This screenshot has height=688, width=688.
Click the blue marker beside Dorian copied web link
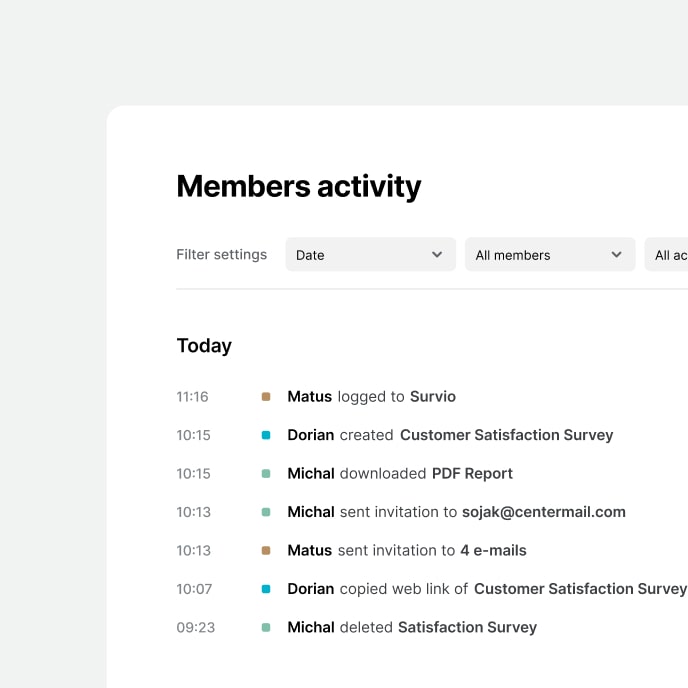point(266,589)
